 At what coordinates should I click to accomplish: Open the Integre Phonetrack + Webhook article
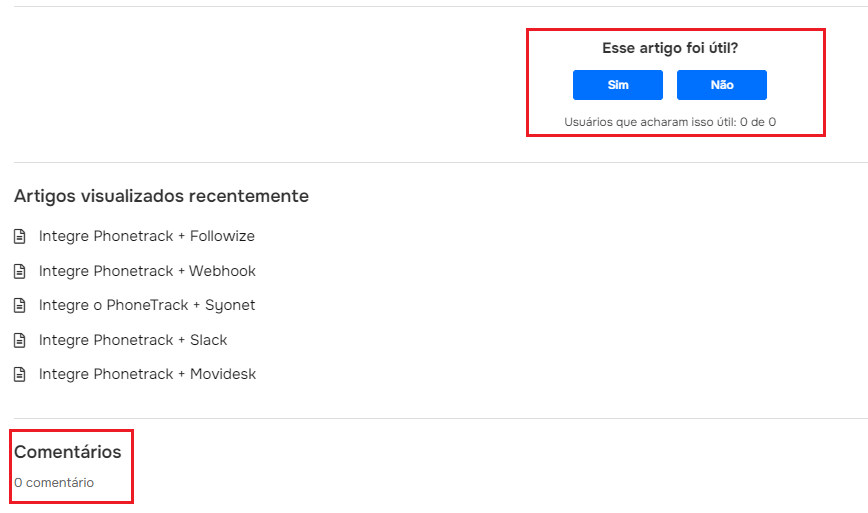[x=147, y=271]
